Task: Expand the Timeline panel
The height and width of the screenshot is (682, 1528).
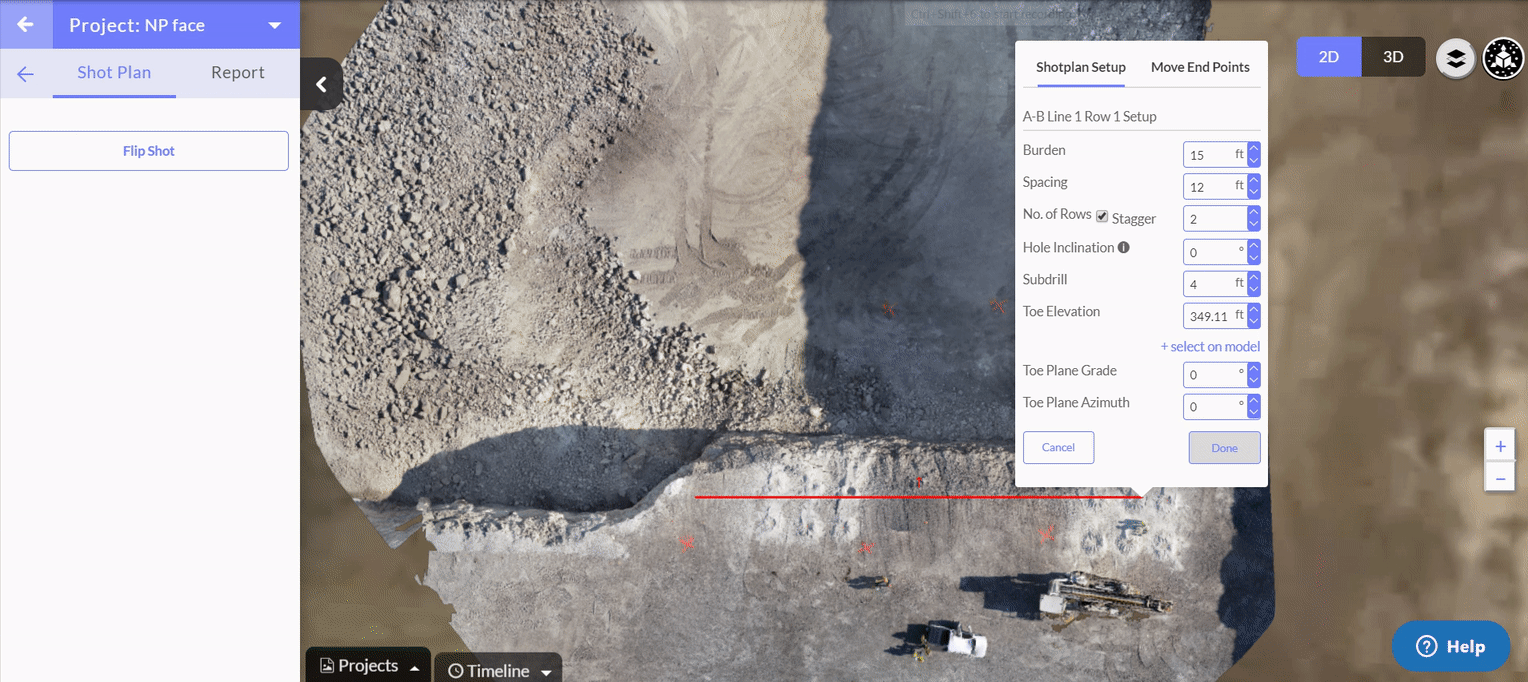Action: pyautogui.click(x=498, y=670)
